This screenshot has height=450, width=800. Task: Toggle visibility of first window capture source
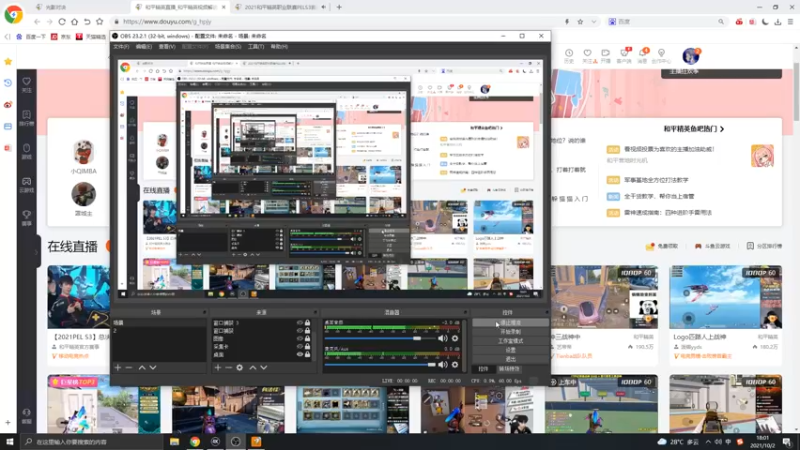point(299,323)
